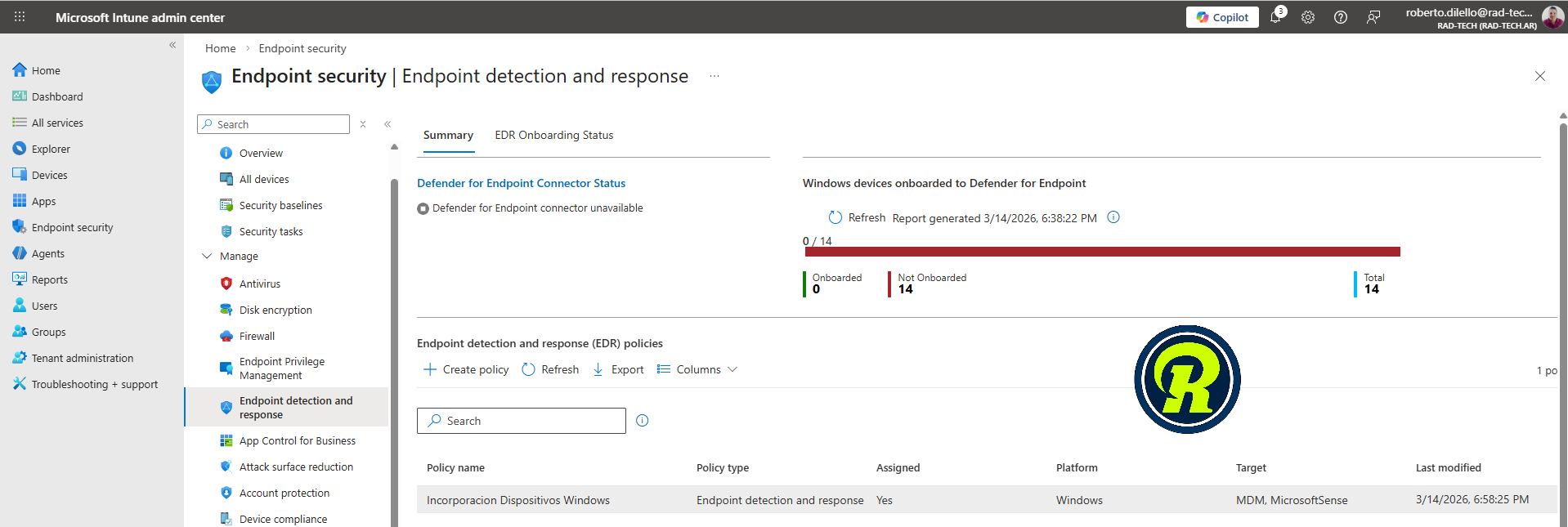The image size is (1568, 527).
Task: Click the Copilot button
Action: click(1222, 17)
